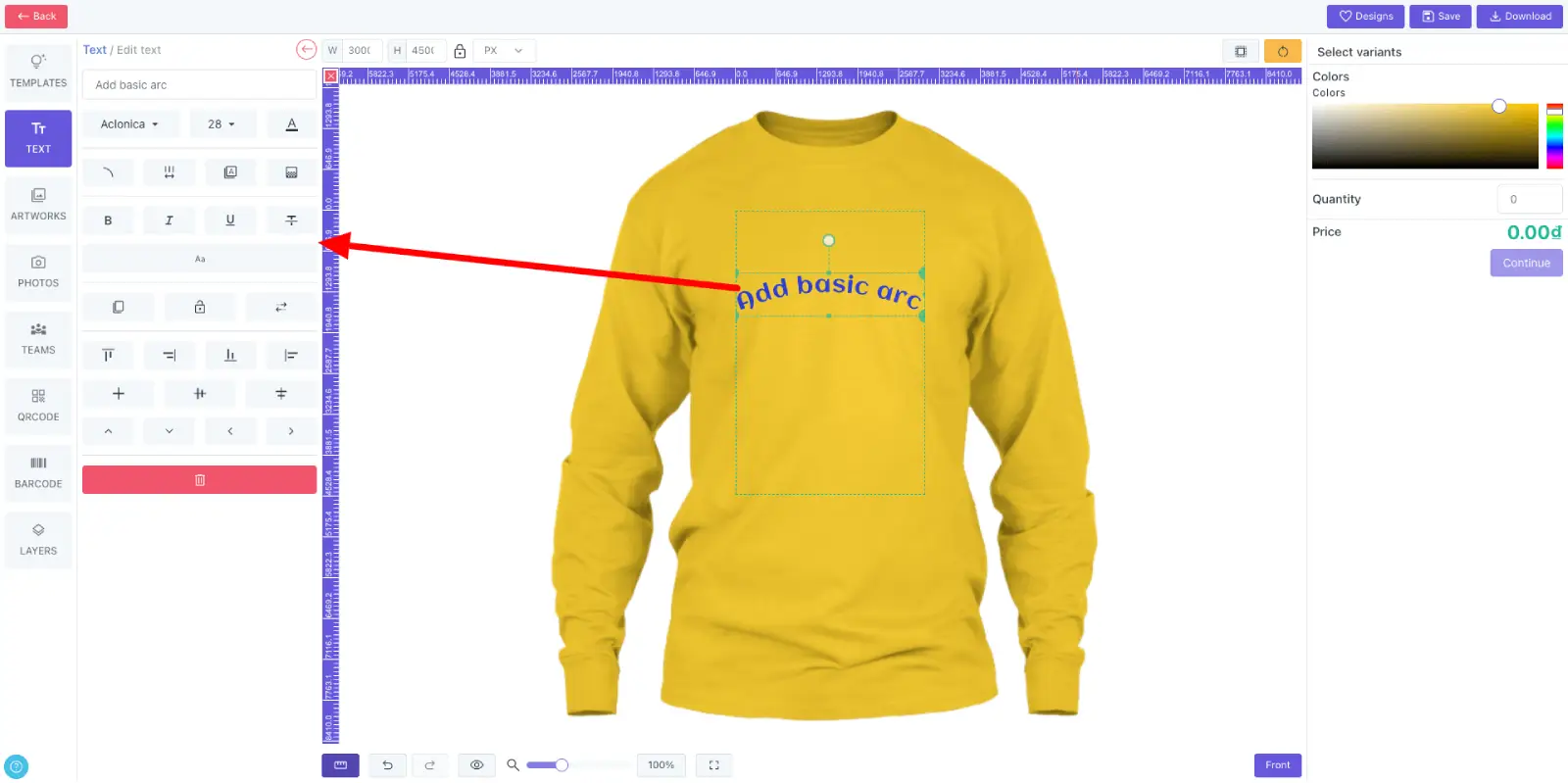Nudge object right with chevron

click(x=291, y=431)
